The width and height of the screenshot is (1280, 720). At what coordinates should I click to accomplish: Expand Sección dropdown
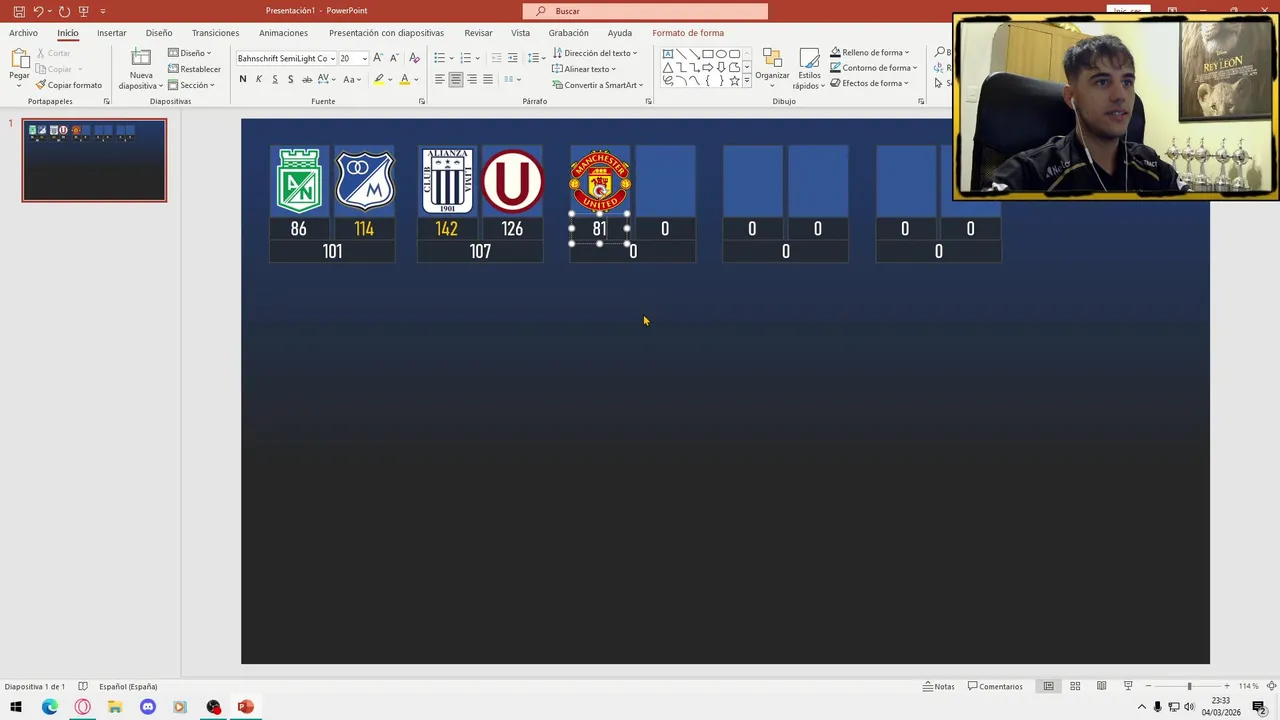coord(191,85)
